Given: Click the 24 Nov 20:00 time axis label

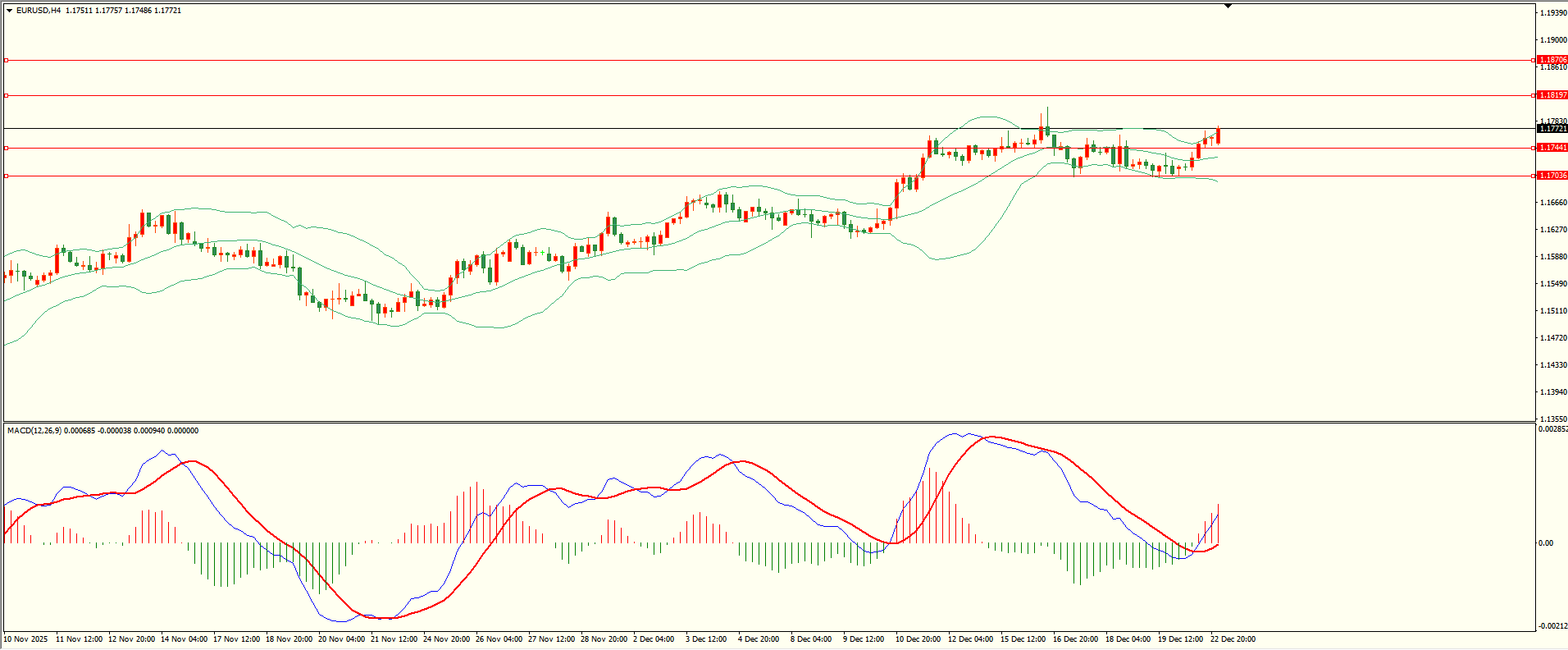Looking at the screenshot, I should pos(446,639).
